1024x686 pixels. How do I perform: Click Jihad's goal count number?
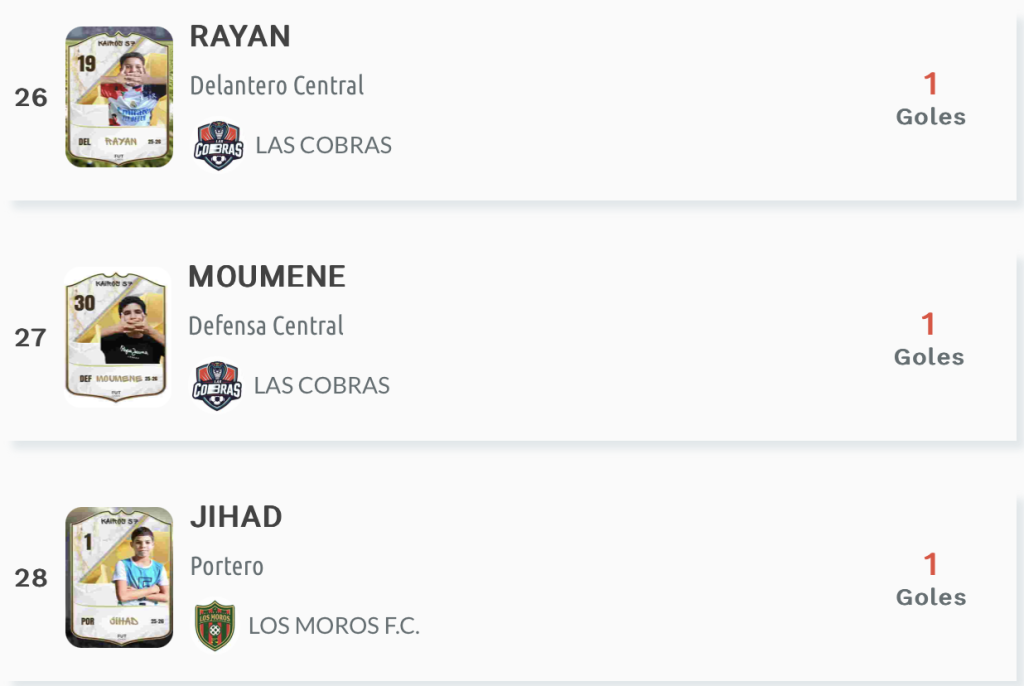pos(930,565)
